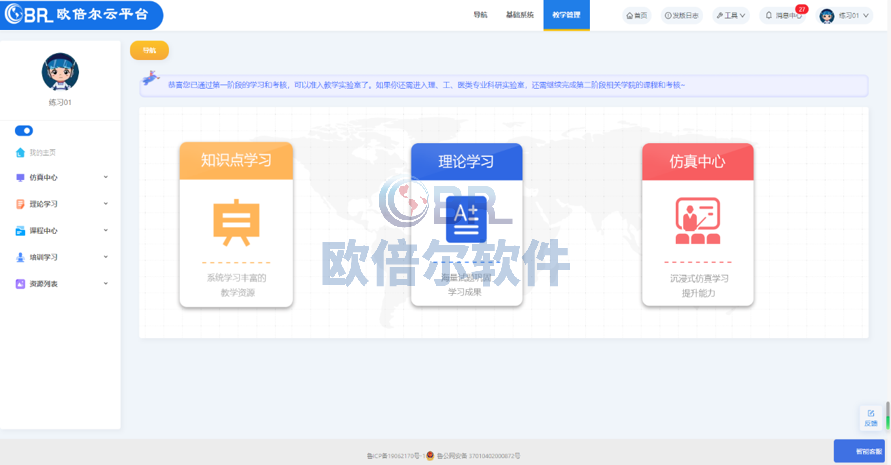This screenshot has height=465, width=891.
Task: Open the 理论学习 card header
Action: click(467, 162)
